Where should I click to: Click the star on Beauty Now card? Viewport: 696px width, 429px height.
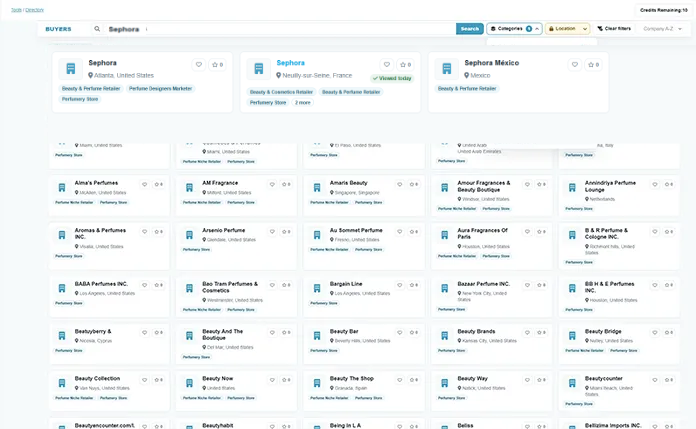pos(286,380)
